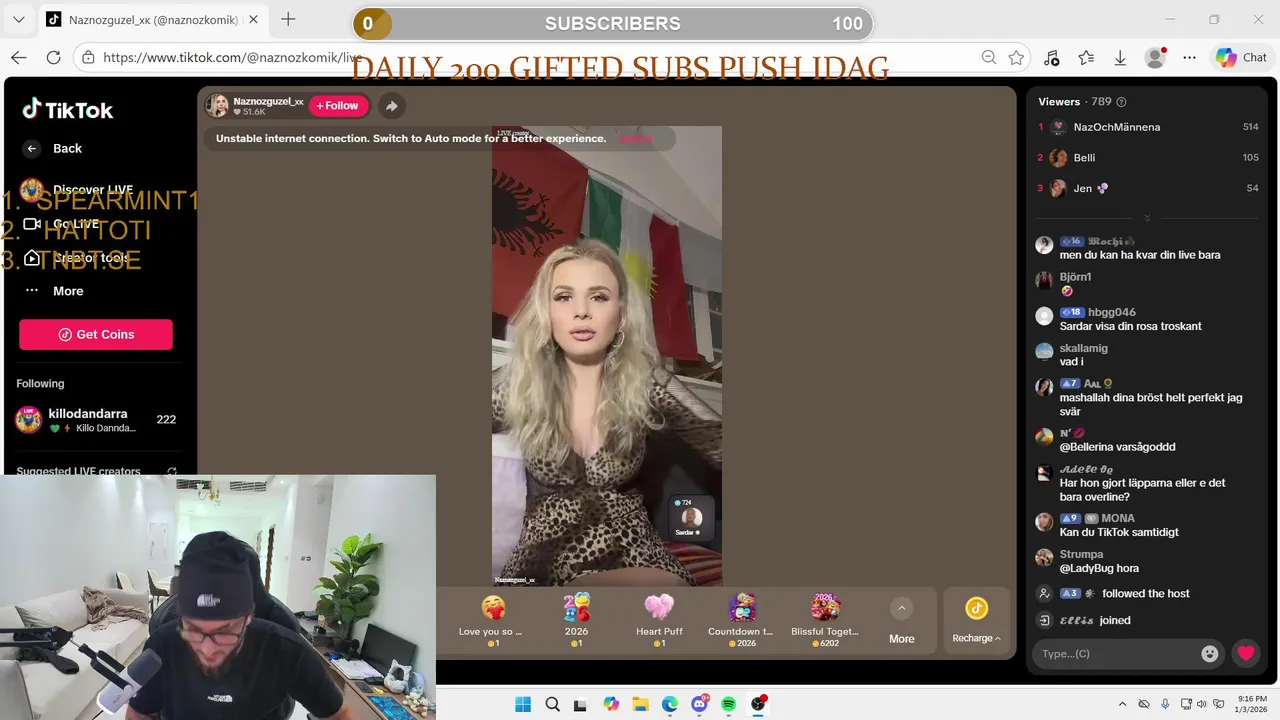Open Björn1 chat user

pyautogui.click(x=1075, y=277)
